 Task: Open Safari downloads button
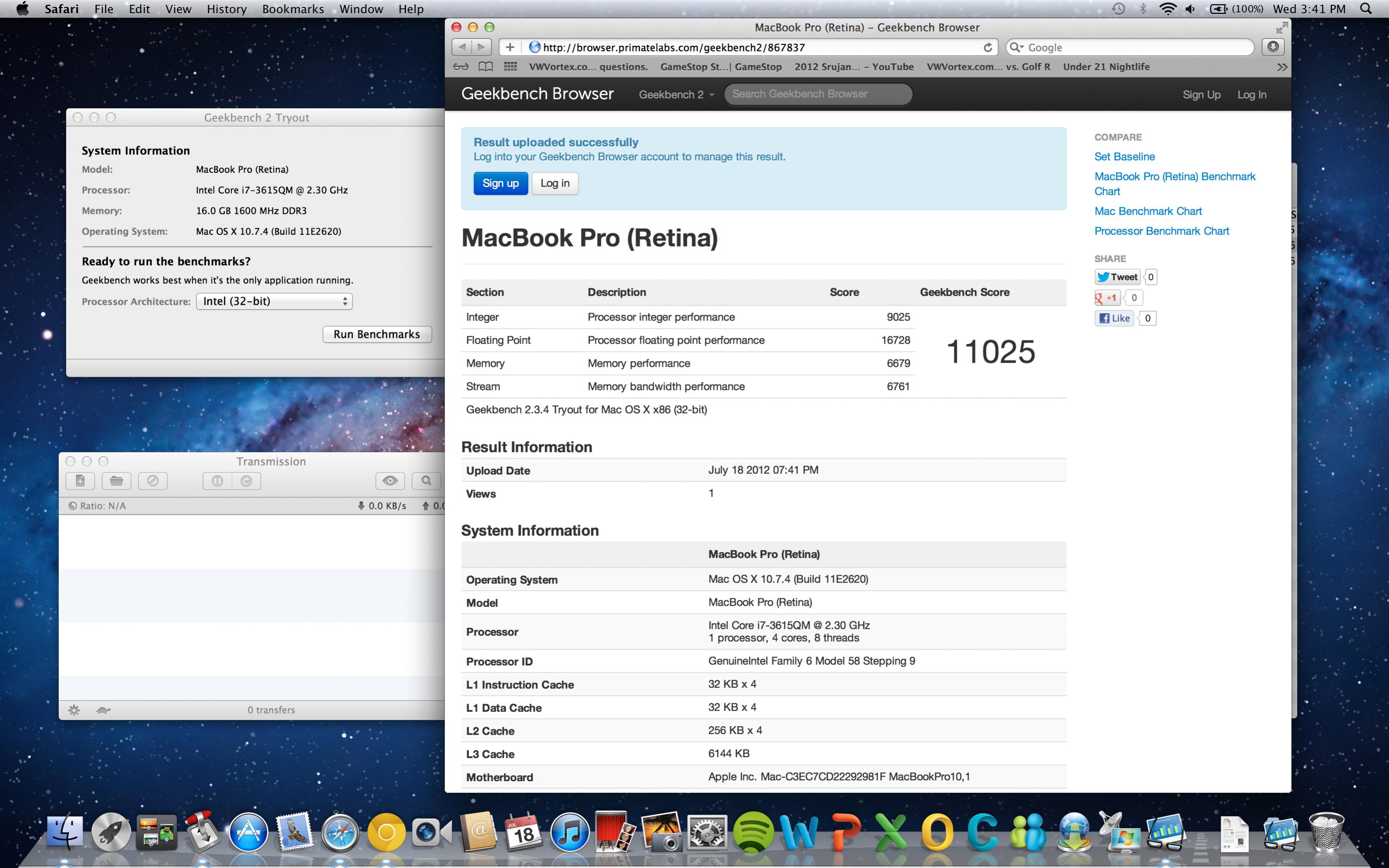1272,47
